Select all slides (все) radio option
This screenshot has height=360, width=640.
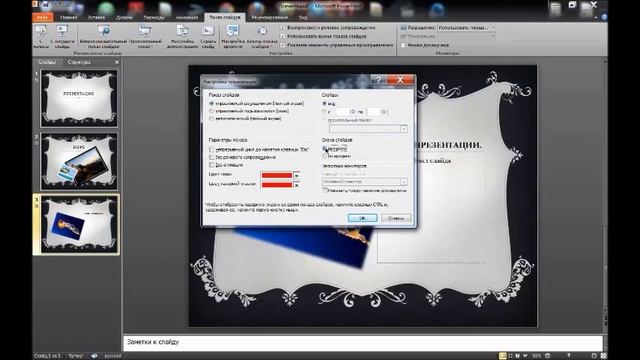[325, 104]
